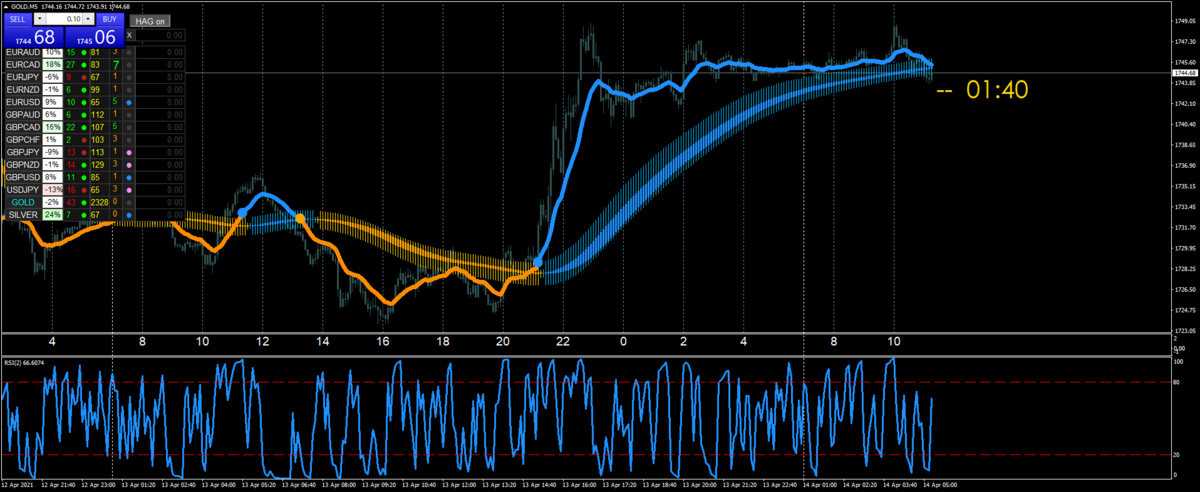Select the GOLD symbol button

pyautogui.click(x=23, y=202)
